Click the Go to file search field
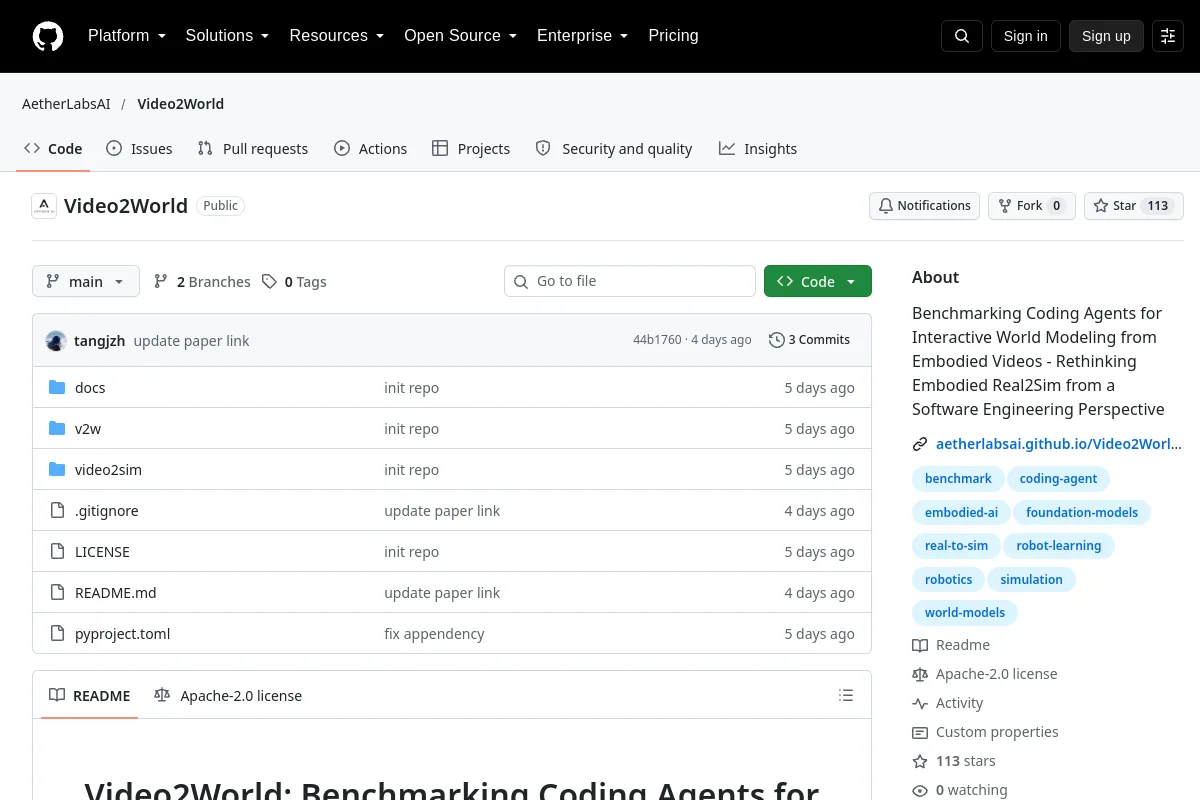This screenshot has width=1200, height=800. tap(630, 281)
